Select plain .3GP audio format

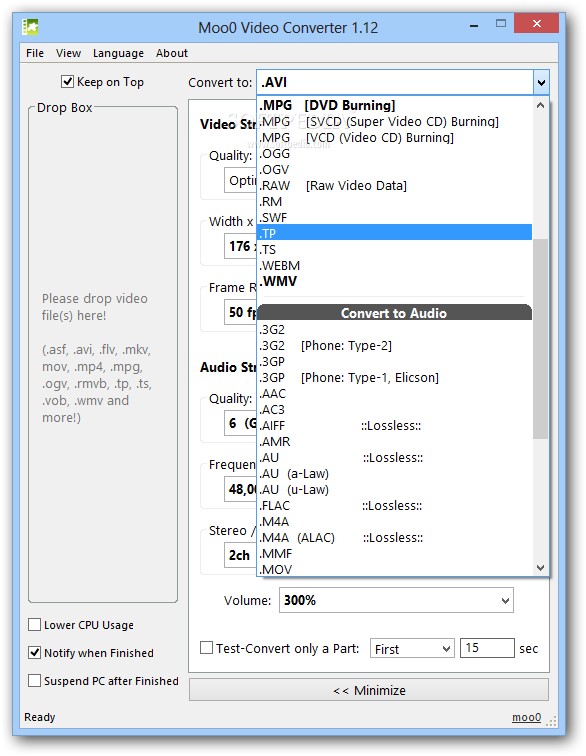coord(395,362)
